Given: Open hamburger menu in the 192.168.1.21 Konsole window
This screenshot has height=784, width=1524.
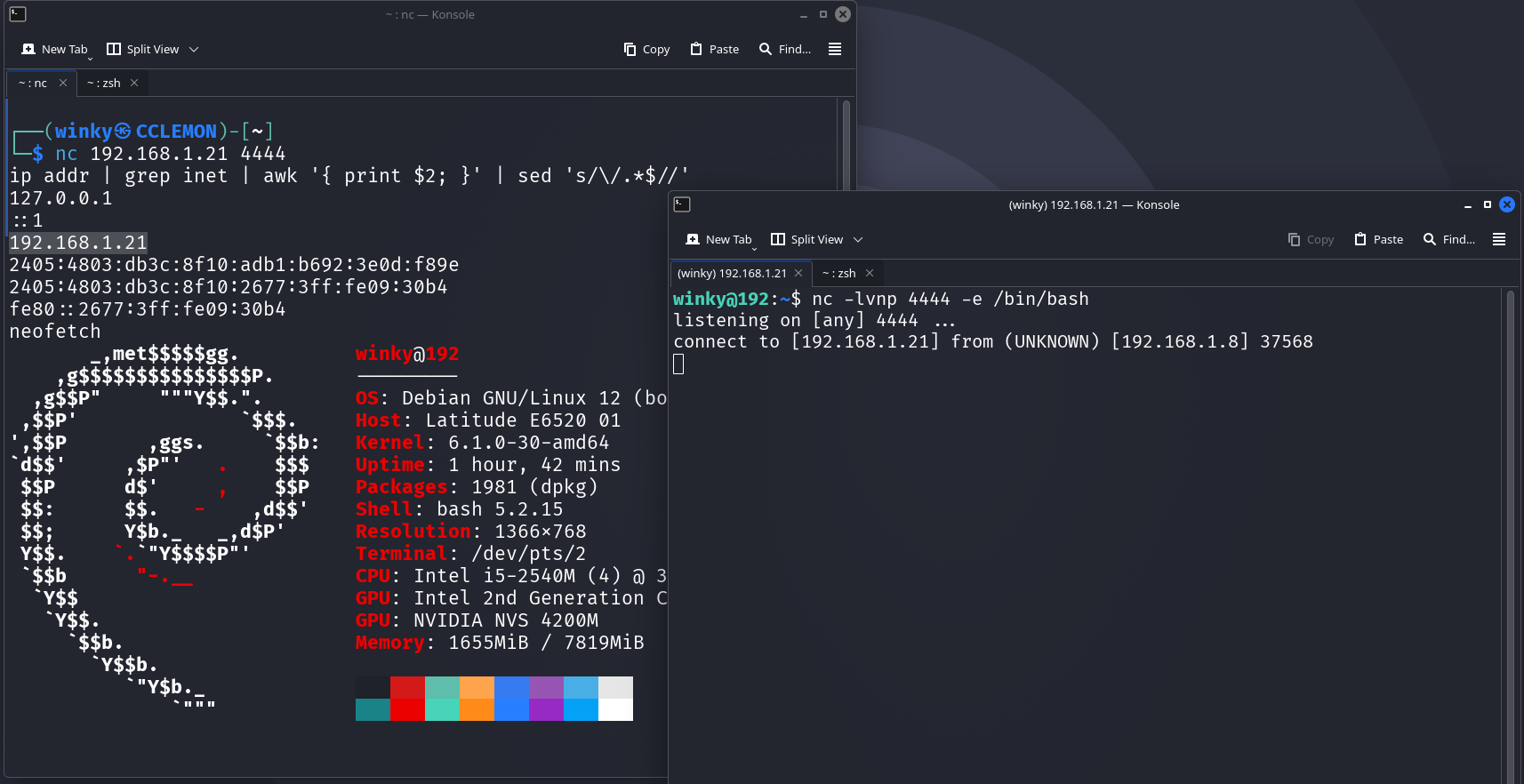Looking at the screenshot, I should 1499,240.
